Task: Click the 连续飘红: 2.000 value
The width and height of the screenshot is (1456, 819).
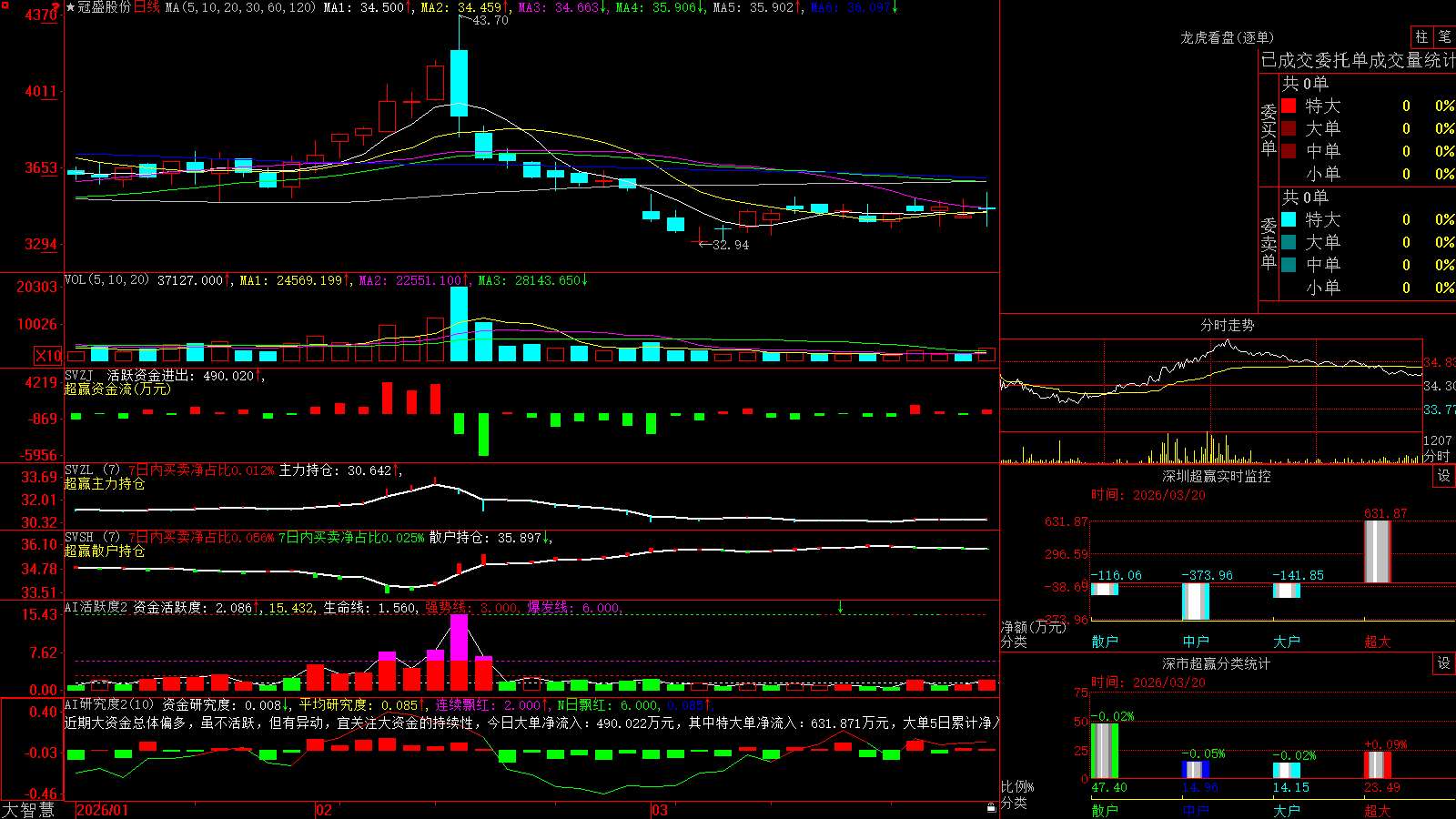Action: [488, 705]
